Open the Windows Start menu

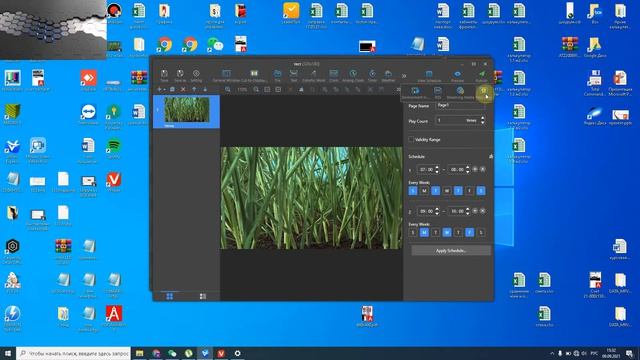pyautogui.click(x=8, y=353)
